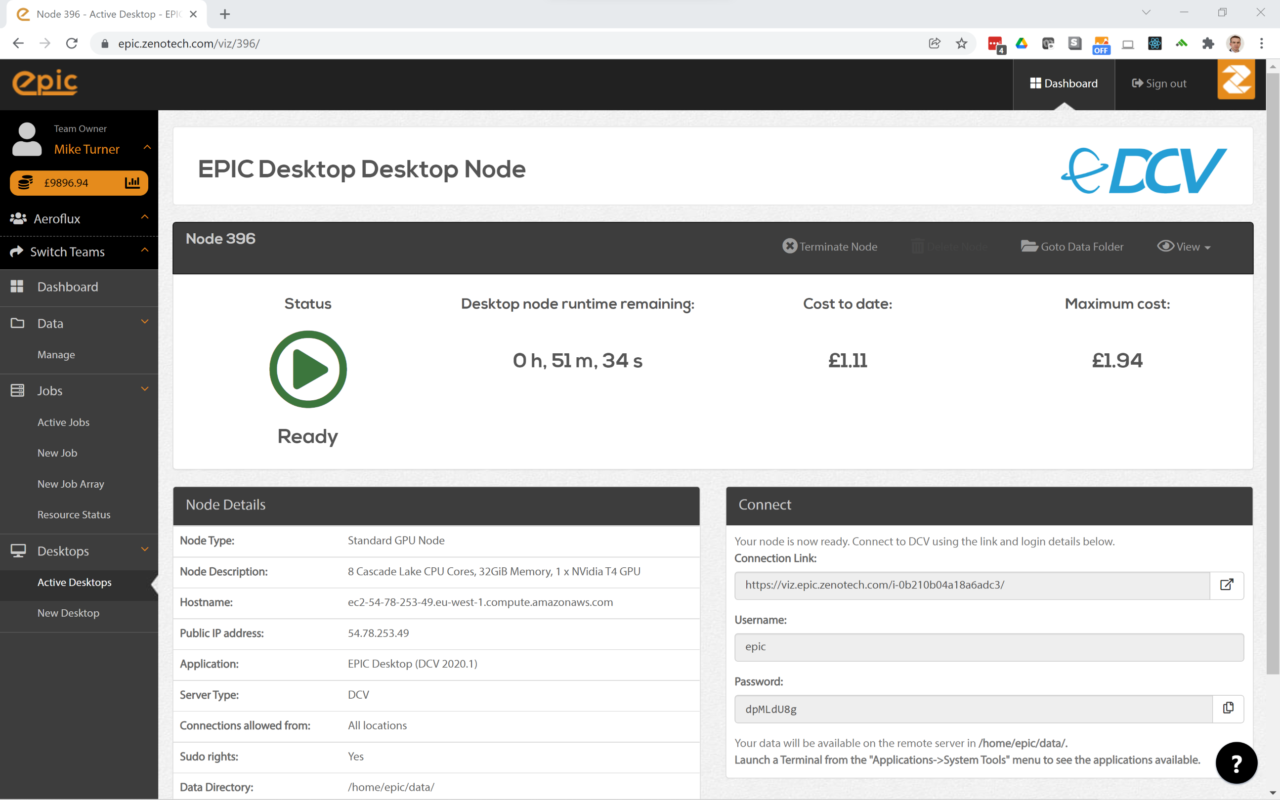Click the balance chart icon
The height and width of the screenshot is (800, 1280).
pos(132,183)
